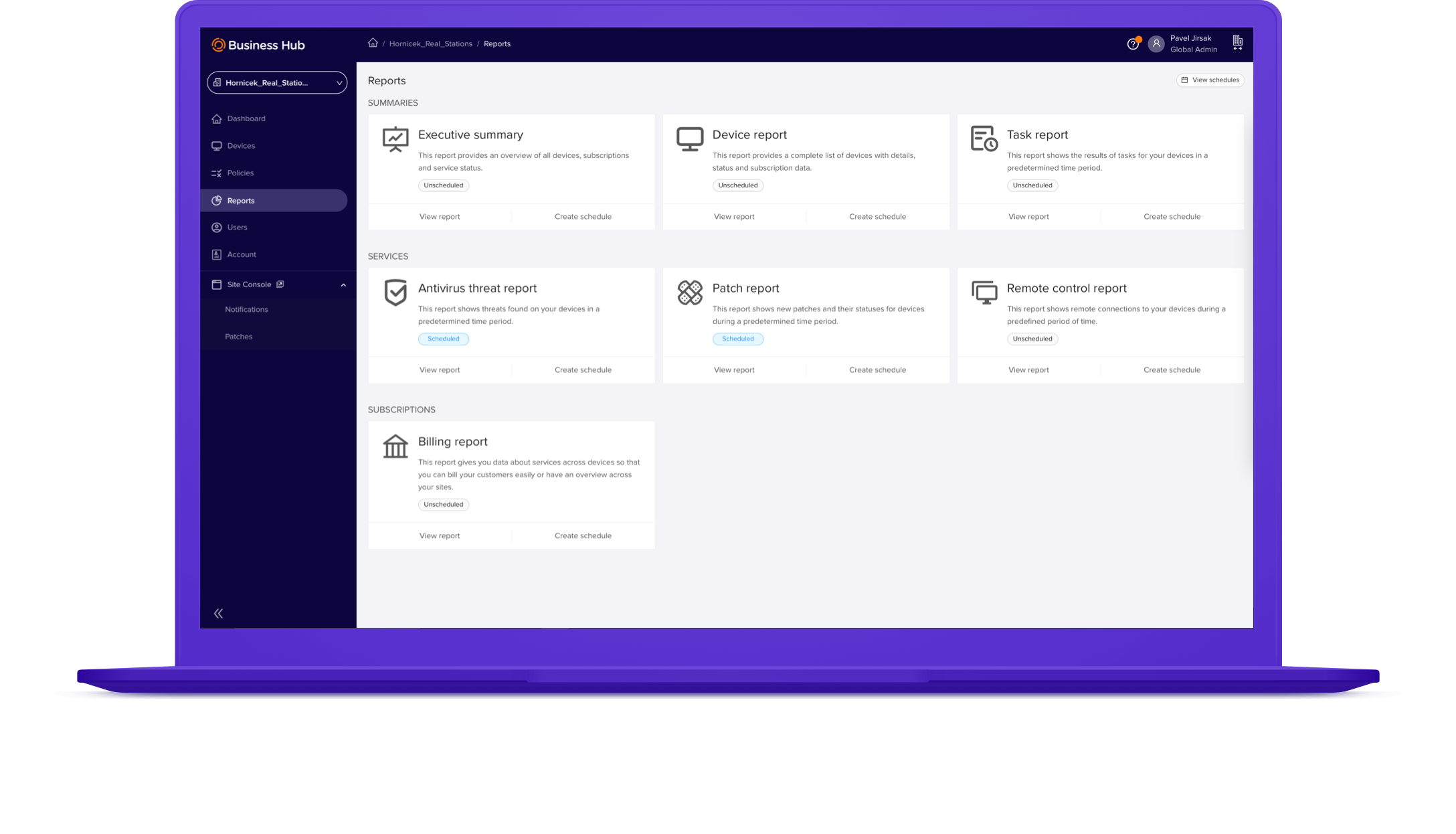Click Hornicek_Real_Stations breadcrumb link
This screenshot has height=834, width=1456.
coord(430,44)
